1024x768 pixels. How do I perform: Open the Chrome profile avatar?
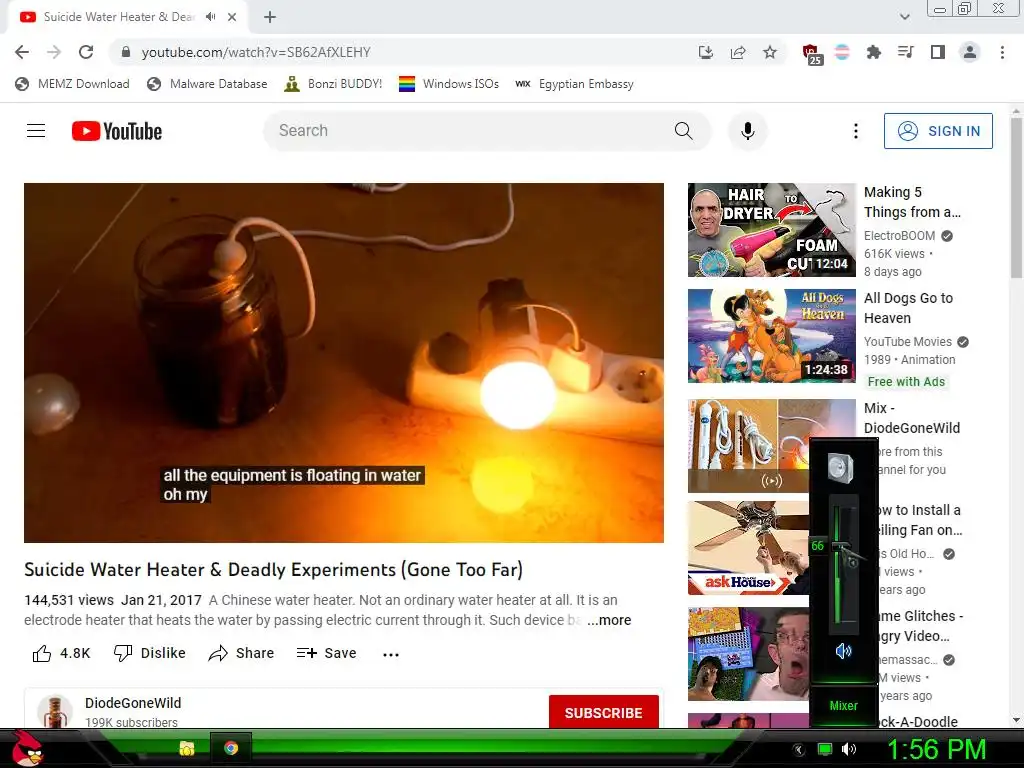click(970, 52)
